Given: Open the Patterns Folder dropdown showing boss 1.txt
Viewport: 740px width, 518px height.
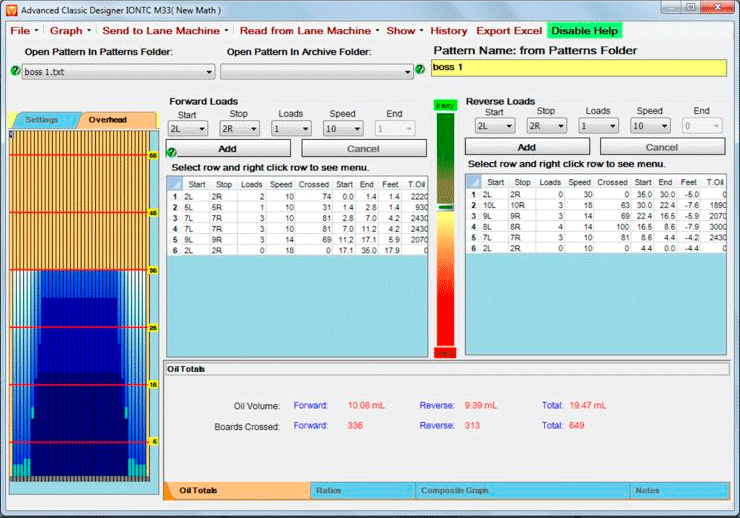Looking at the screenshot, I should tap(118, 72).
